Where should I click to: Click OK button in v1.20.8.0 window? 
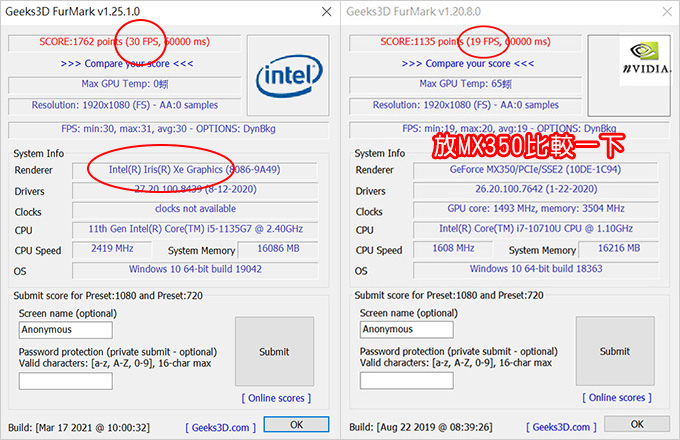[637, 424]
